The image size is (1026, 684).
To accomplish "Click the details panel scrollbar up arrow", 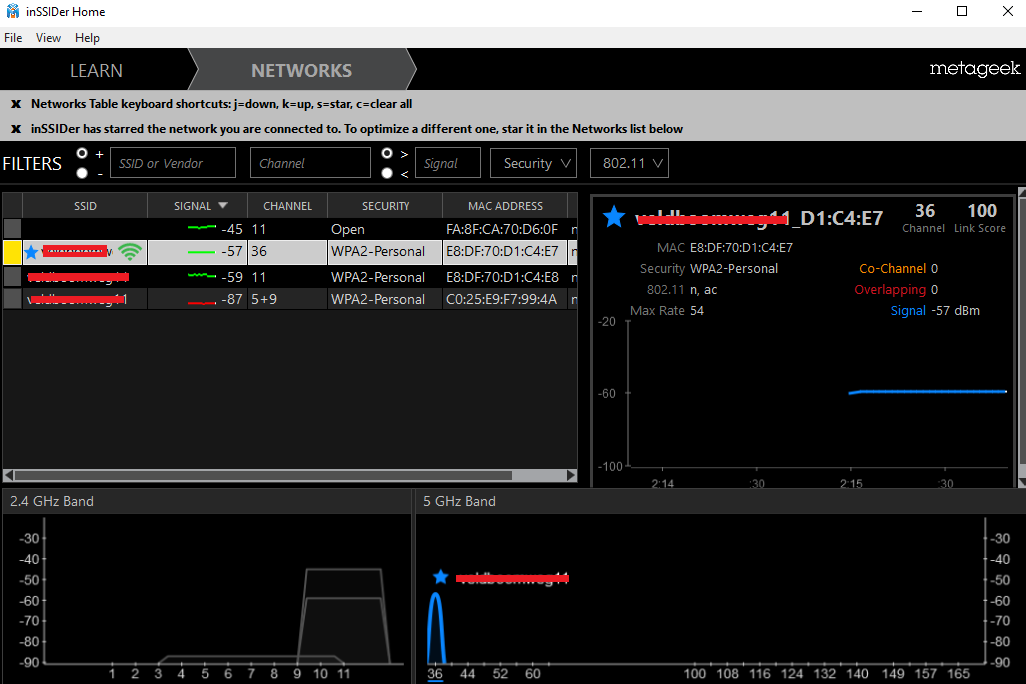I will click(1022, 192).
